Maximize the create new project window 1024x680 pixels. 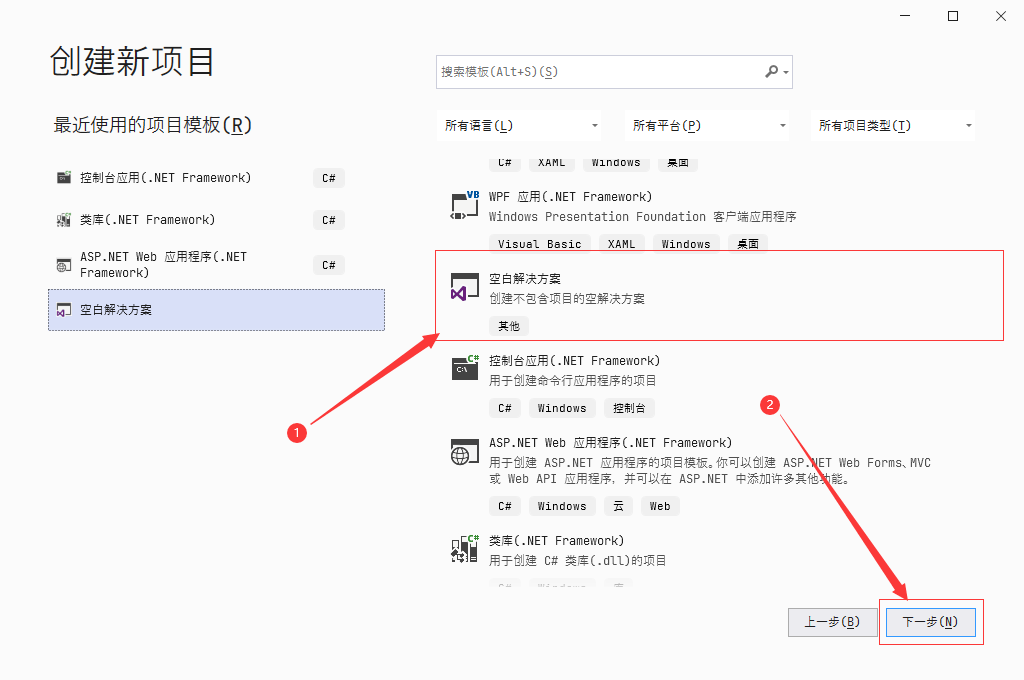953,16
